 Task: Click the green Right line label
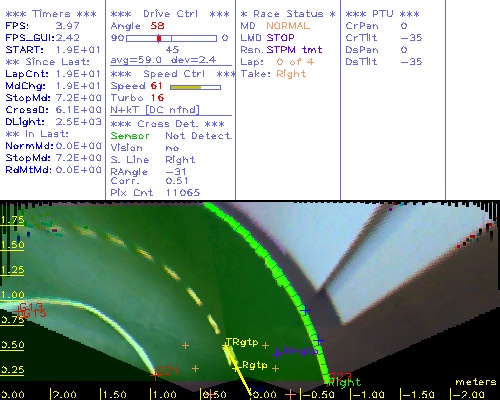click(345, 382)
